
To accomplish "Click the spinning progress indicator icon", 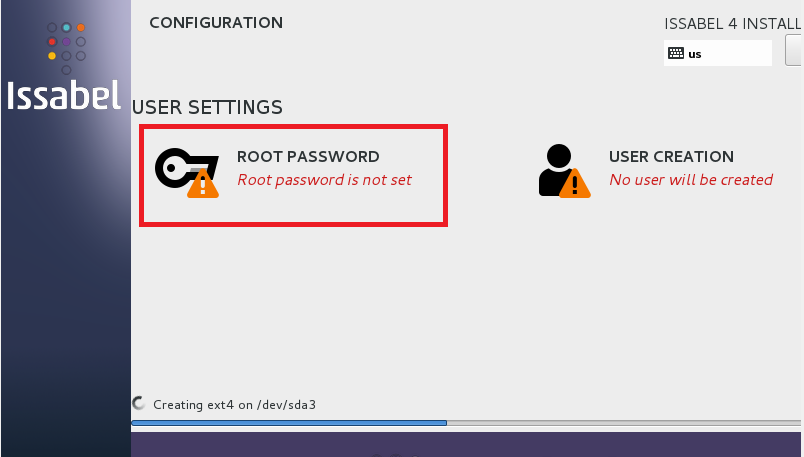I will (x=139, y=404).
